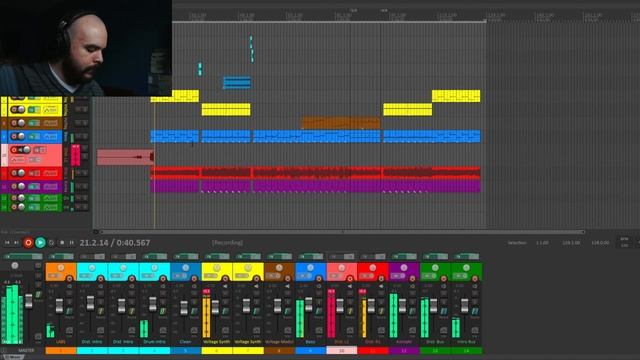Screen dimensions: 640x360
Task: Click the volume fader on Dist. Bus strip
Action: 433,305
